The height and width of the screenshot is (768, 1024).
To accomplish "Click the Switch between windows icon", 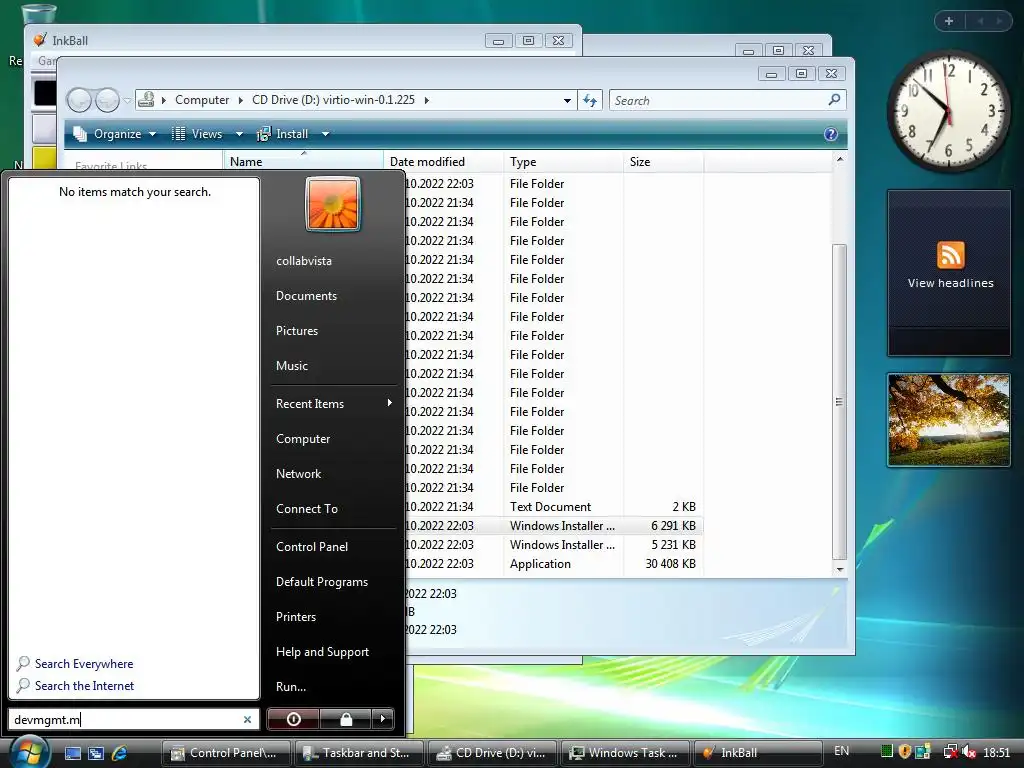I will [96, 753].
